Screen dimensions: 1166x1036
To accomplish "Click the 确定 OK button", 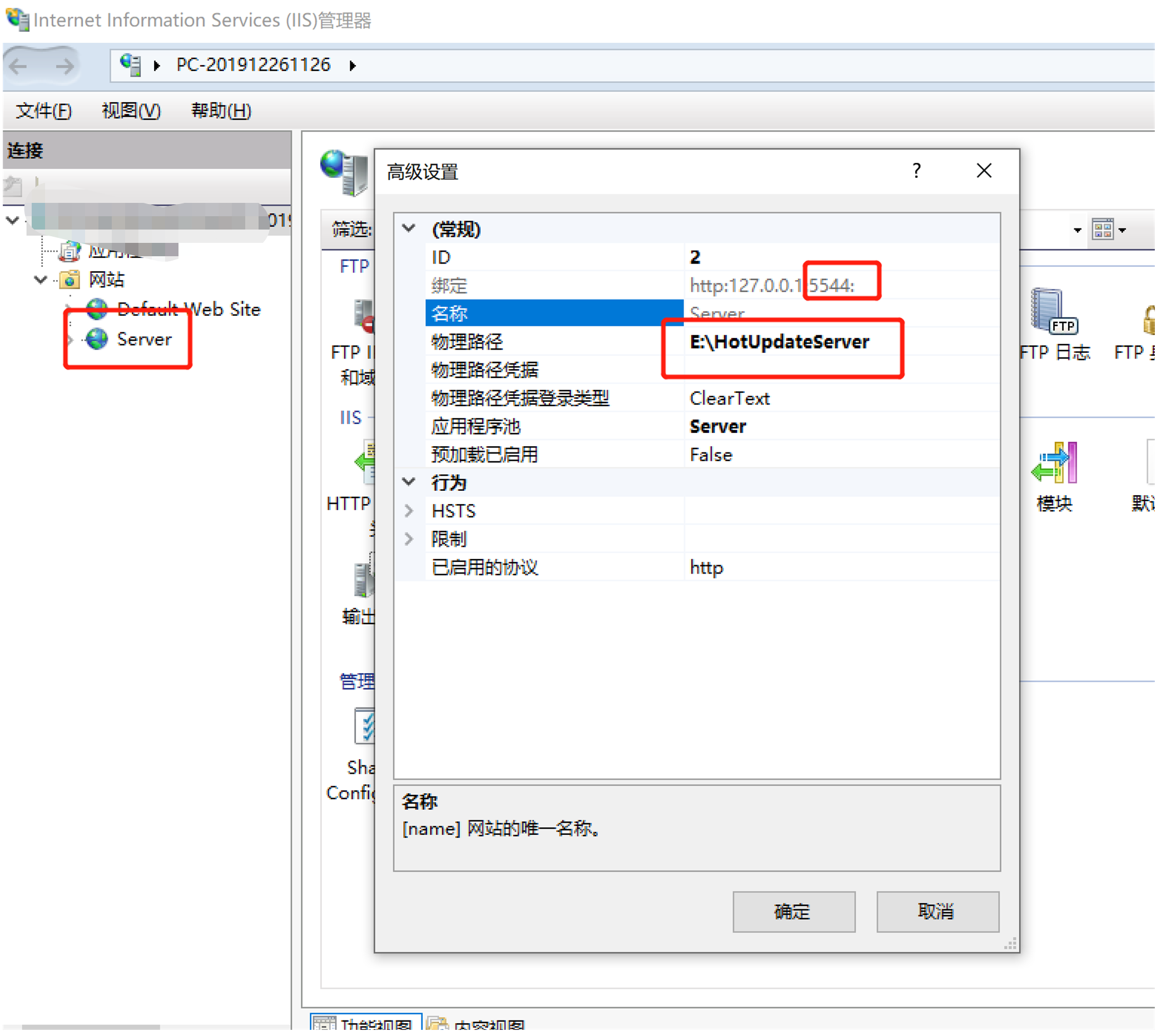I will (x=795, y=912).
